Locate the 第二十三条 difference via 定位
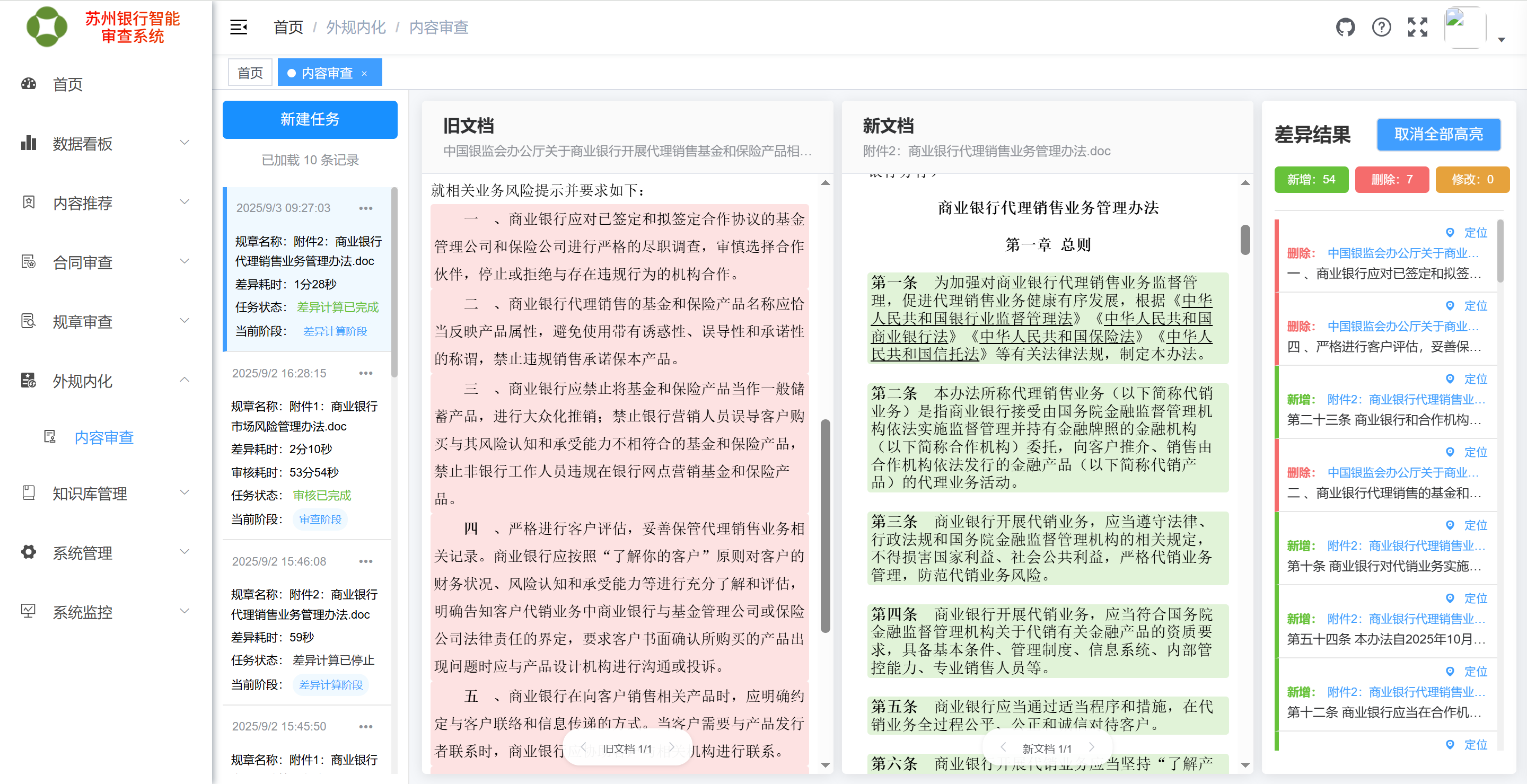The height and width of the screenshot is (784, 1527). [1467, 379]
